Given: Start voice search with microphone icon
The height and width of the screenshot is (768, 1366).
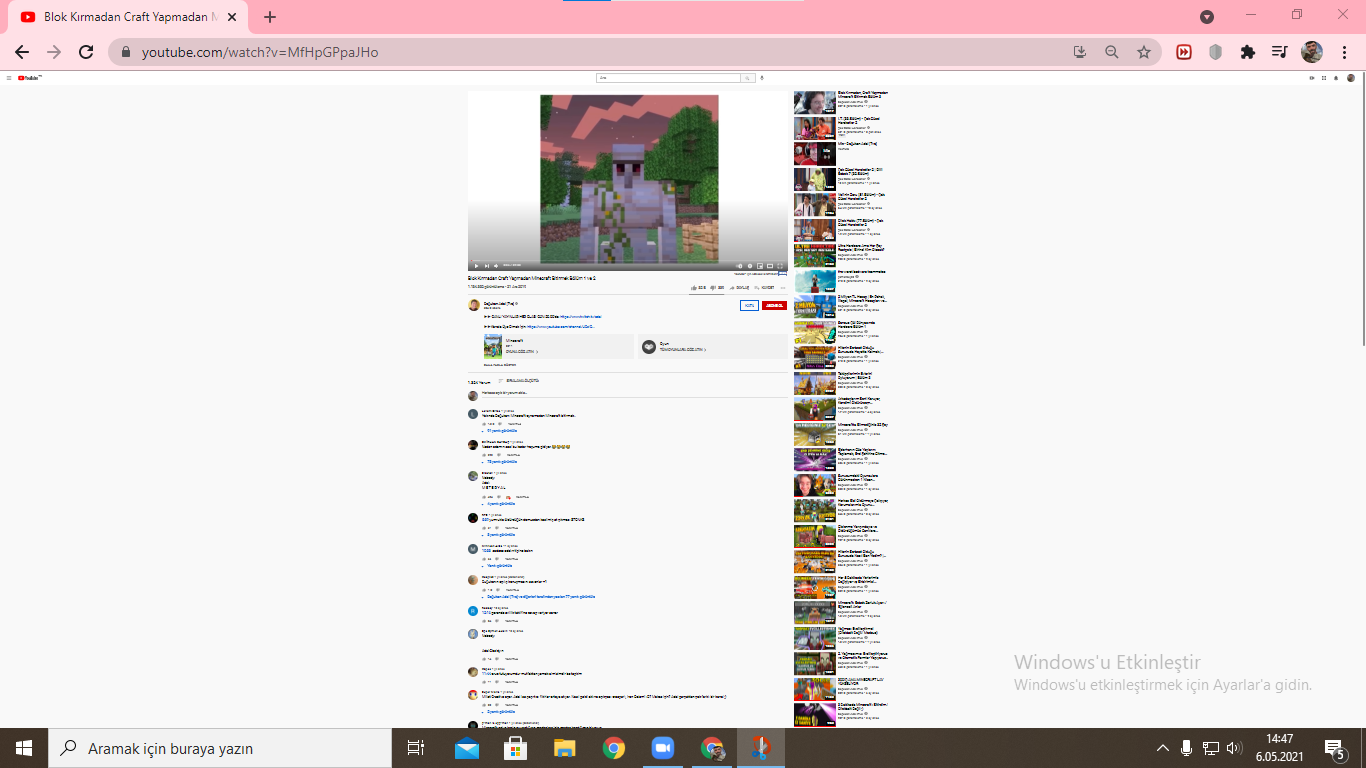Looking at the screenshot, I should (762, 77).
